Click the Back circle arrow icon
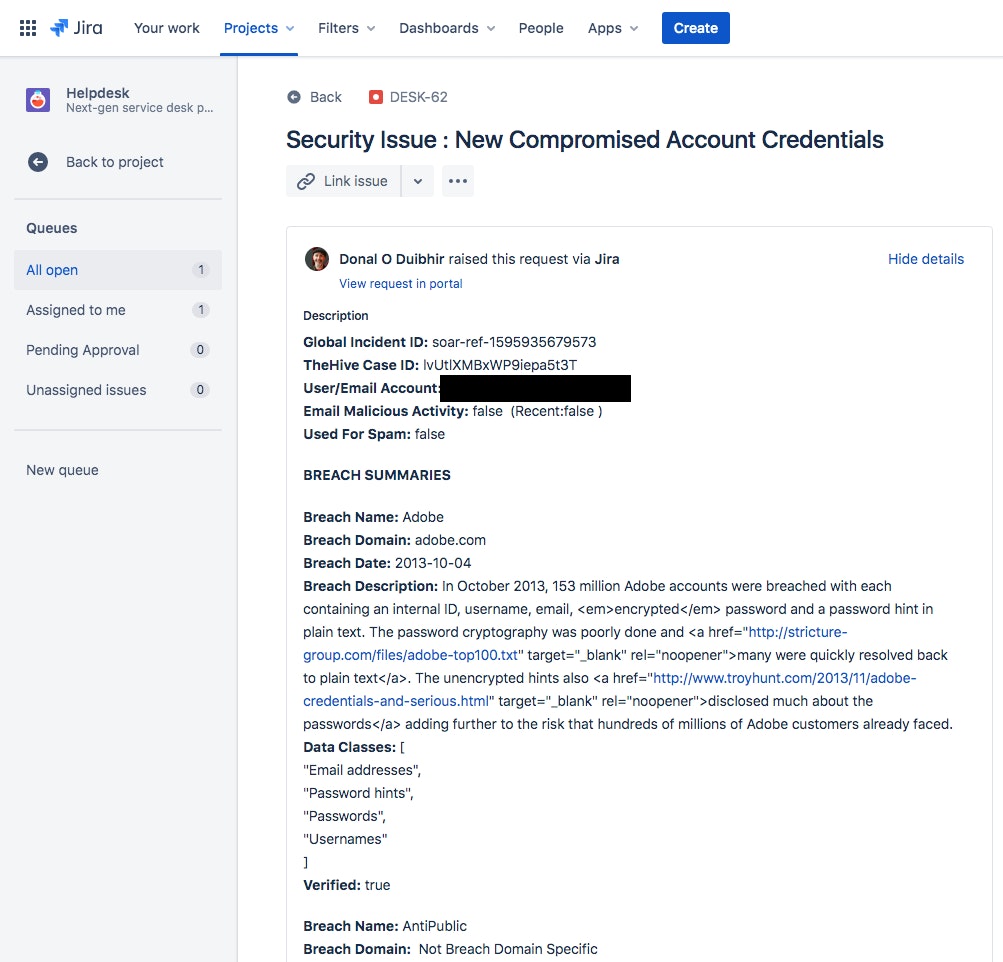The image size is (1003, 962). 294,97
